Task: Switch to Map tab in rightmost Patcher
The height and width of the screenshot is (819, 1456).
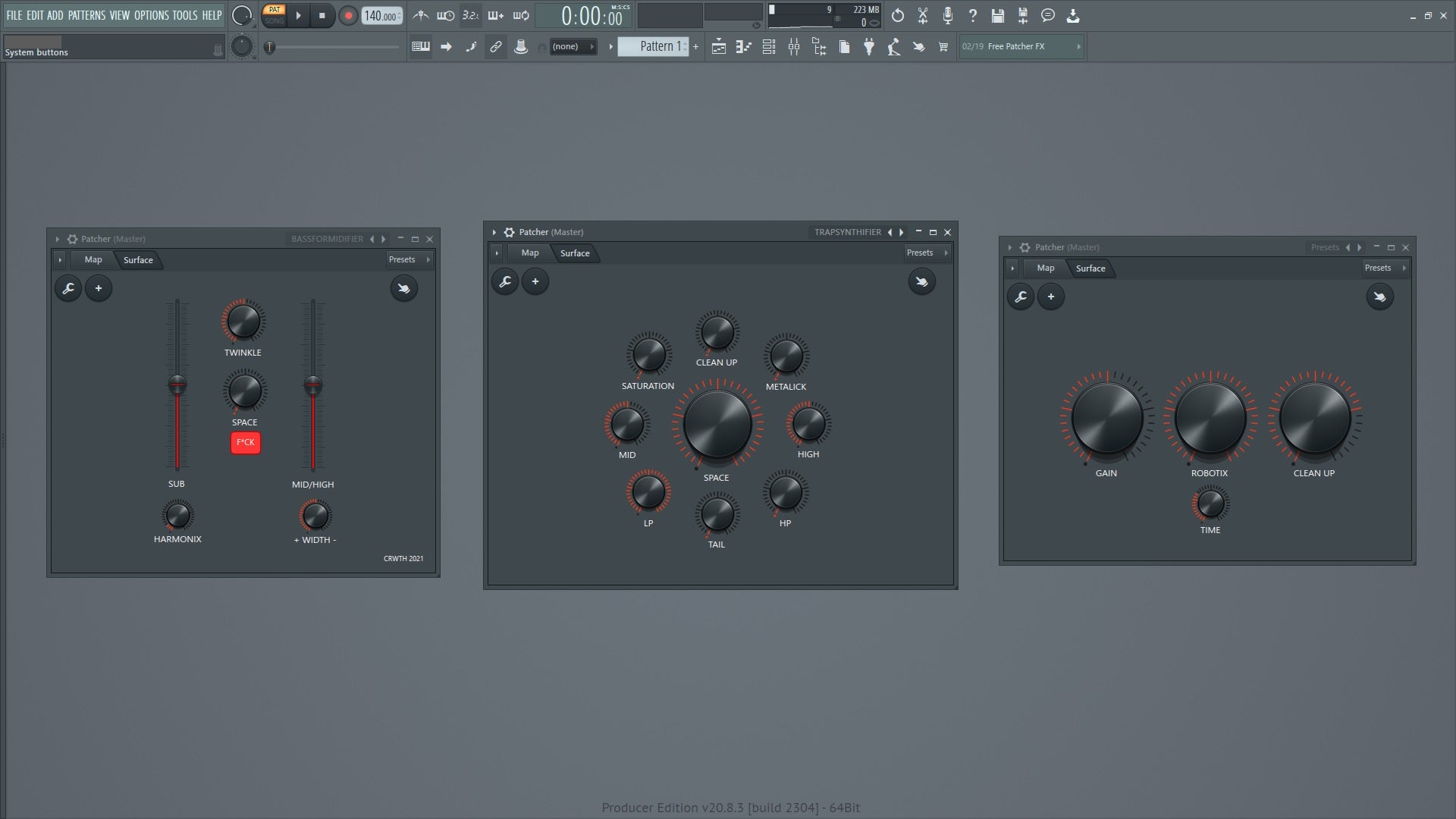Action: tap(1045, 268)
